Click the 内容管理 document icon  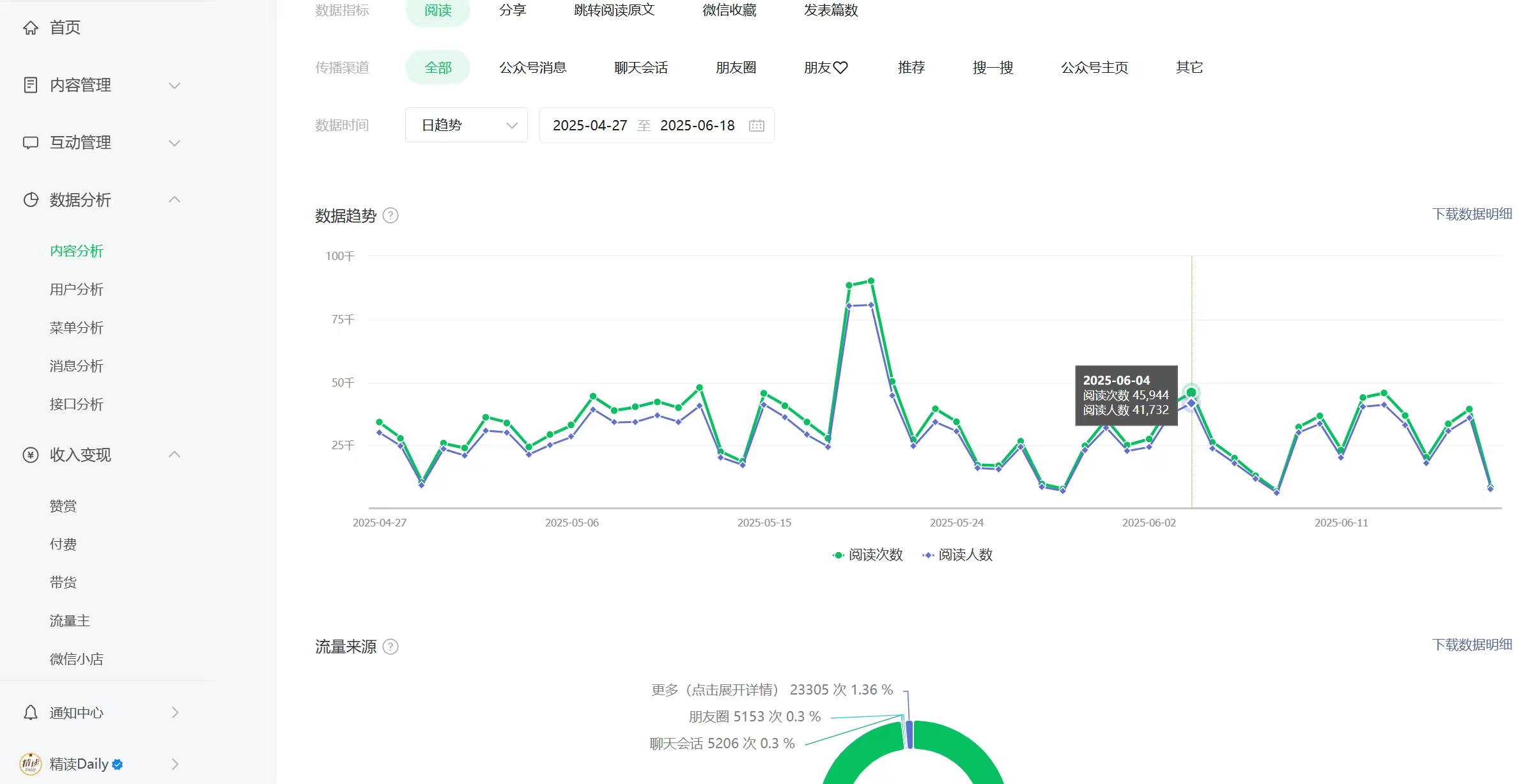pyautogui.click(x=30, y=85)
